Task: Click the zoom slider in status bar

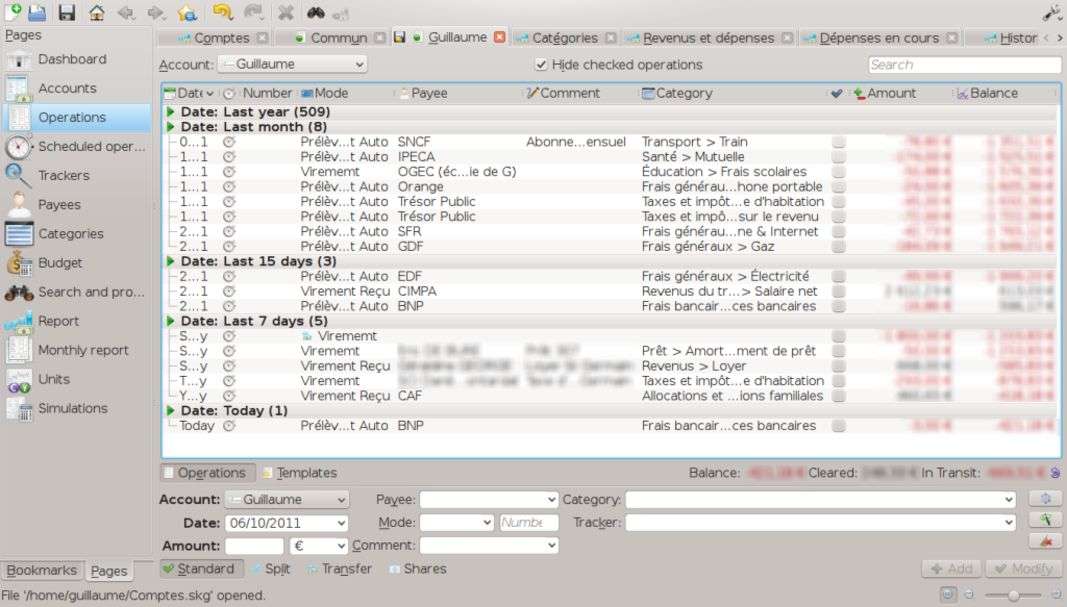Action: click(1013, 595)
